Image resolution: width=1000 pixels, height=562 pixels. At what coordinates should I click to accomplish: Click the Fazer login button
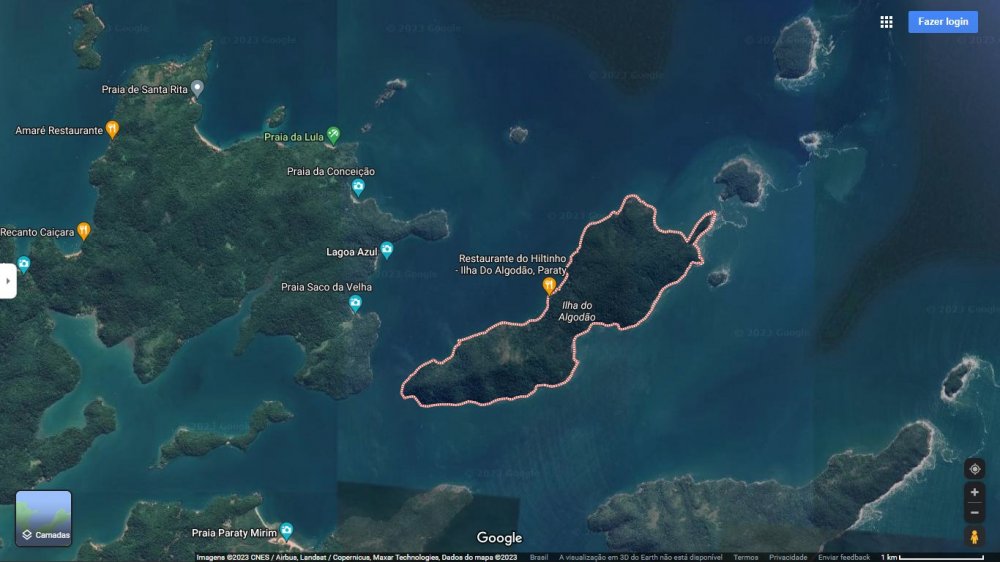pyautogui.click(x=942, y=22)
